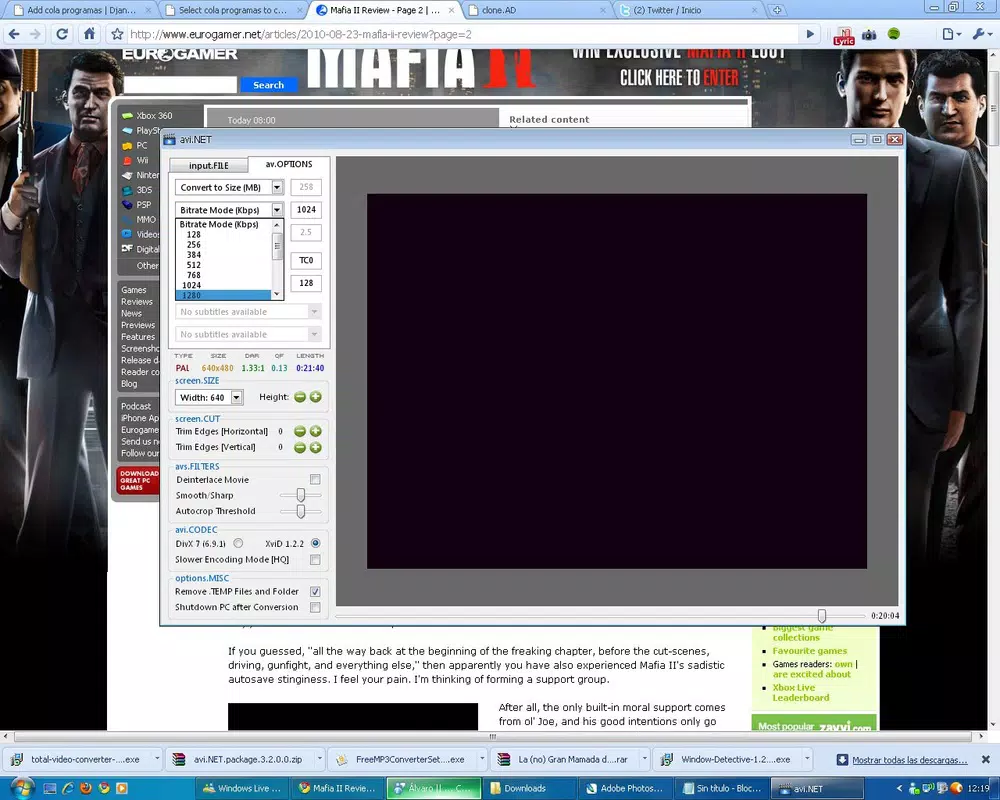
Task: Open the Convert to Size (MB) dropdown
Action: [277, 187]
